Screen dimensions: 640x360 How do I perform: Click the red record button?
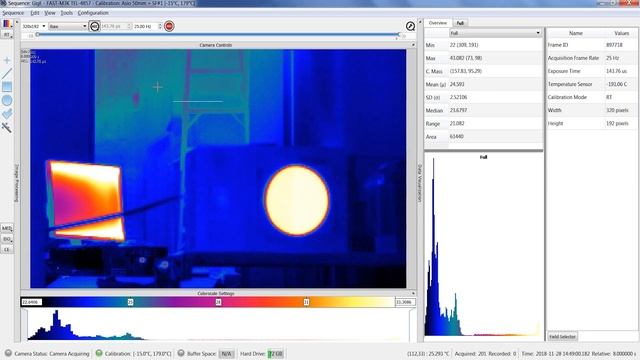tap(169, 26)
